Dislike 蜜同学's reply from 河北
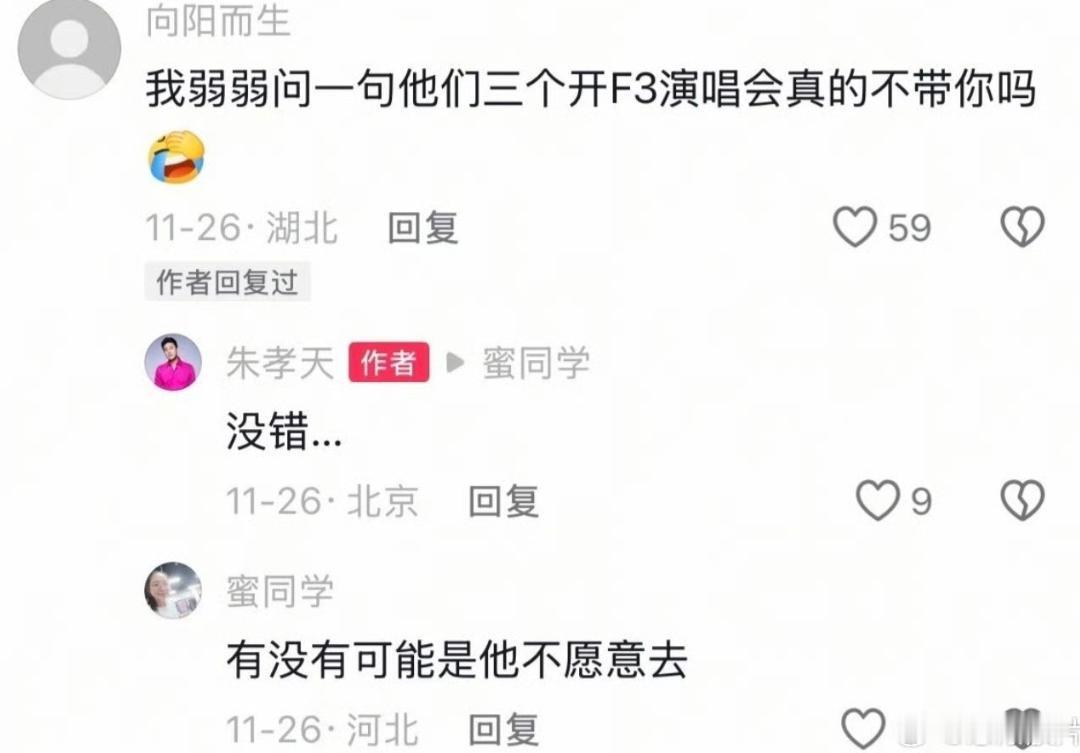The image size is (1080, 753). click(1024, 728)
